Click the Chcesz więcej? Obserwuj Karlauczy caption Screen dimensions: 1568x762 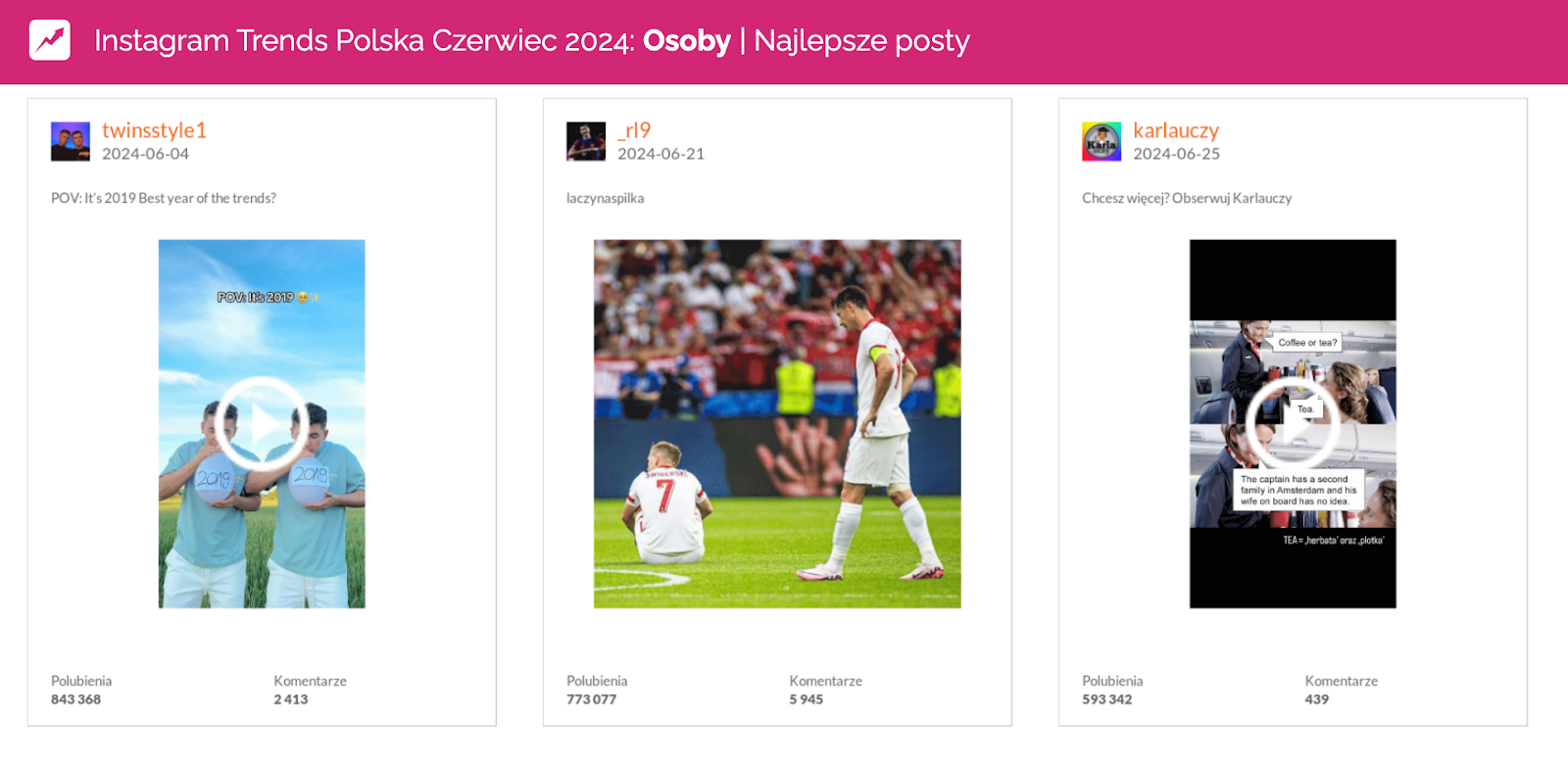[1187, 198]
